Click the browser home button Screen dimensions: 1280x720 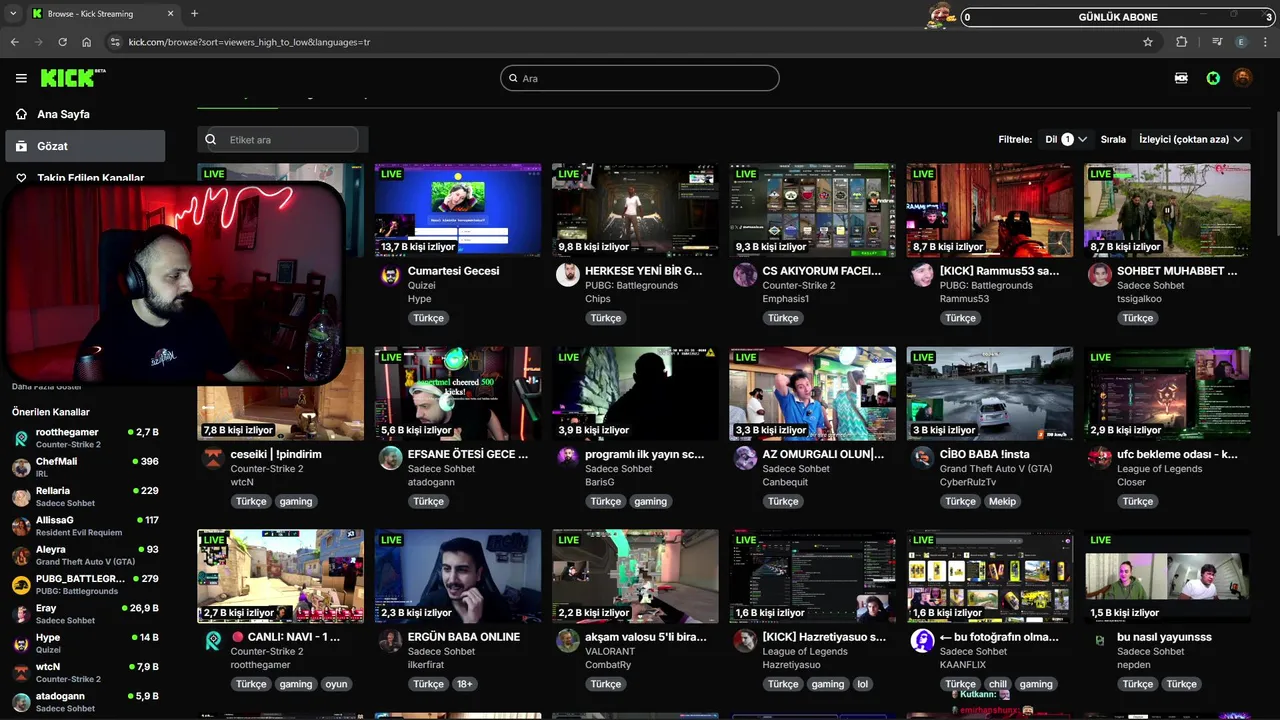(86, 42)
